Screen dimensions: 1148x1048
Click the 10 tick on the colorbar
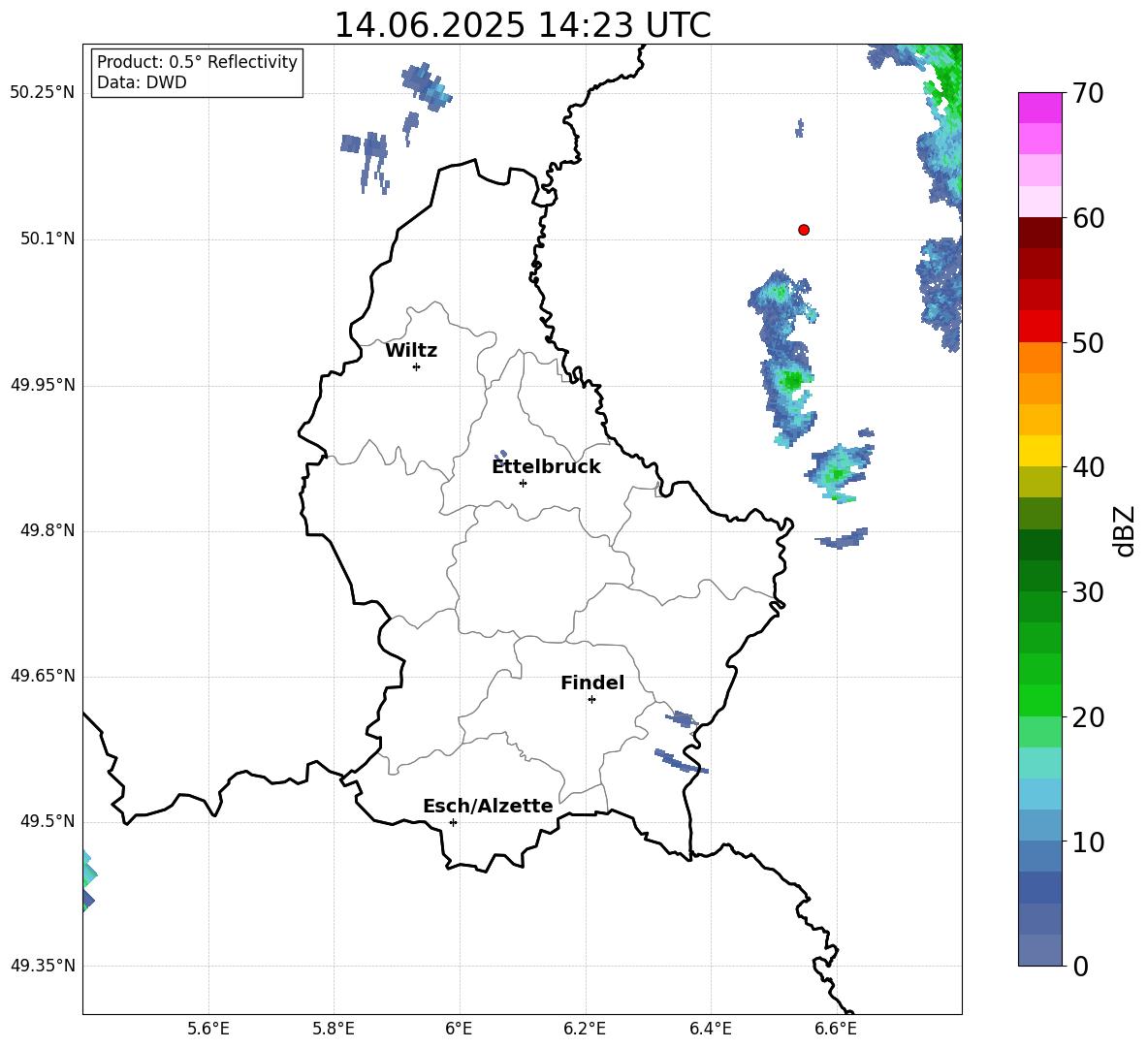(x=1088, y=842)
